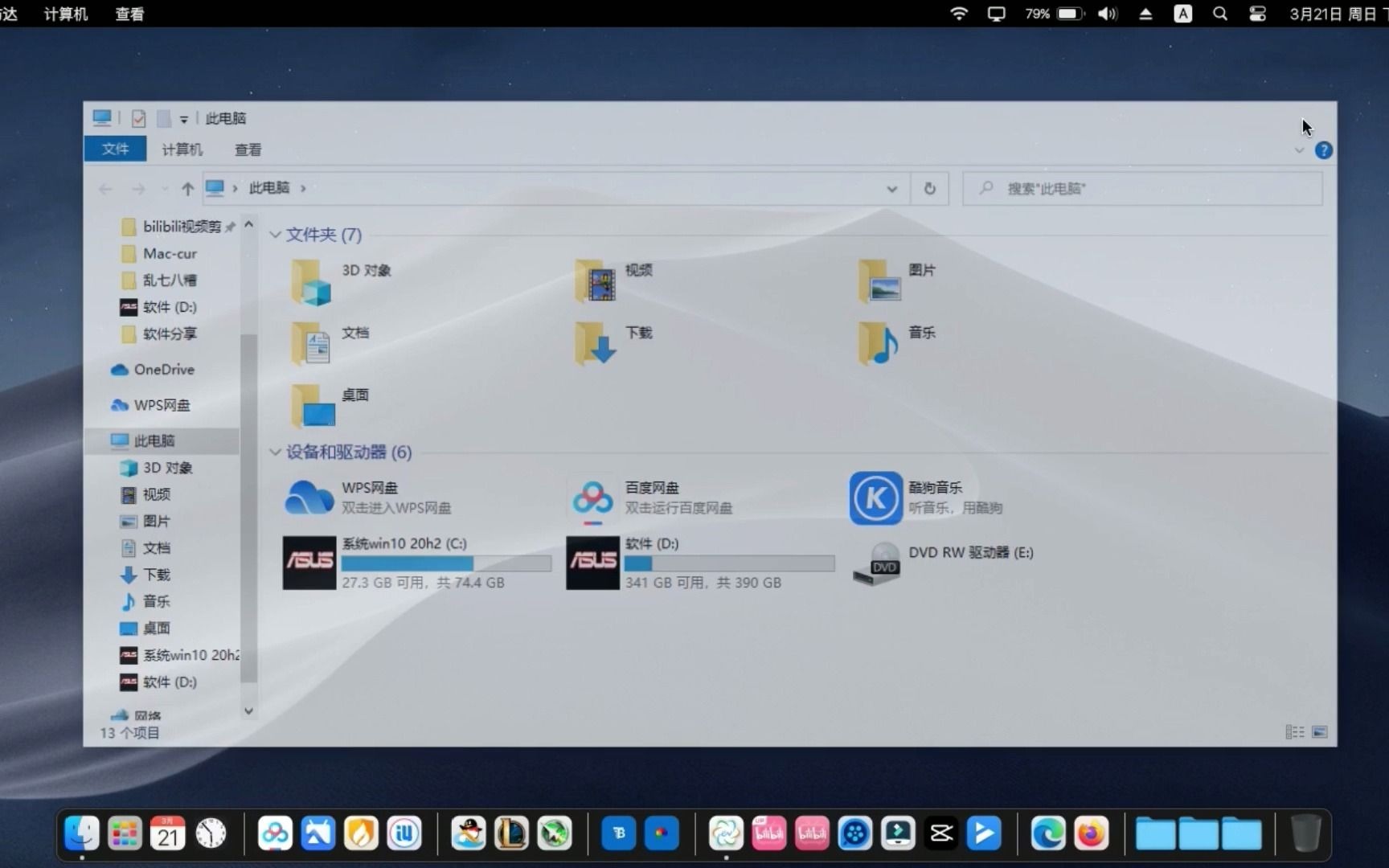The height and width of the screenshot is (868, 1389).
Task: Open the 3D 对象 folder
Action: click(x=342, y=281)
